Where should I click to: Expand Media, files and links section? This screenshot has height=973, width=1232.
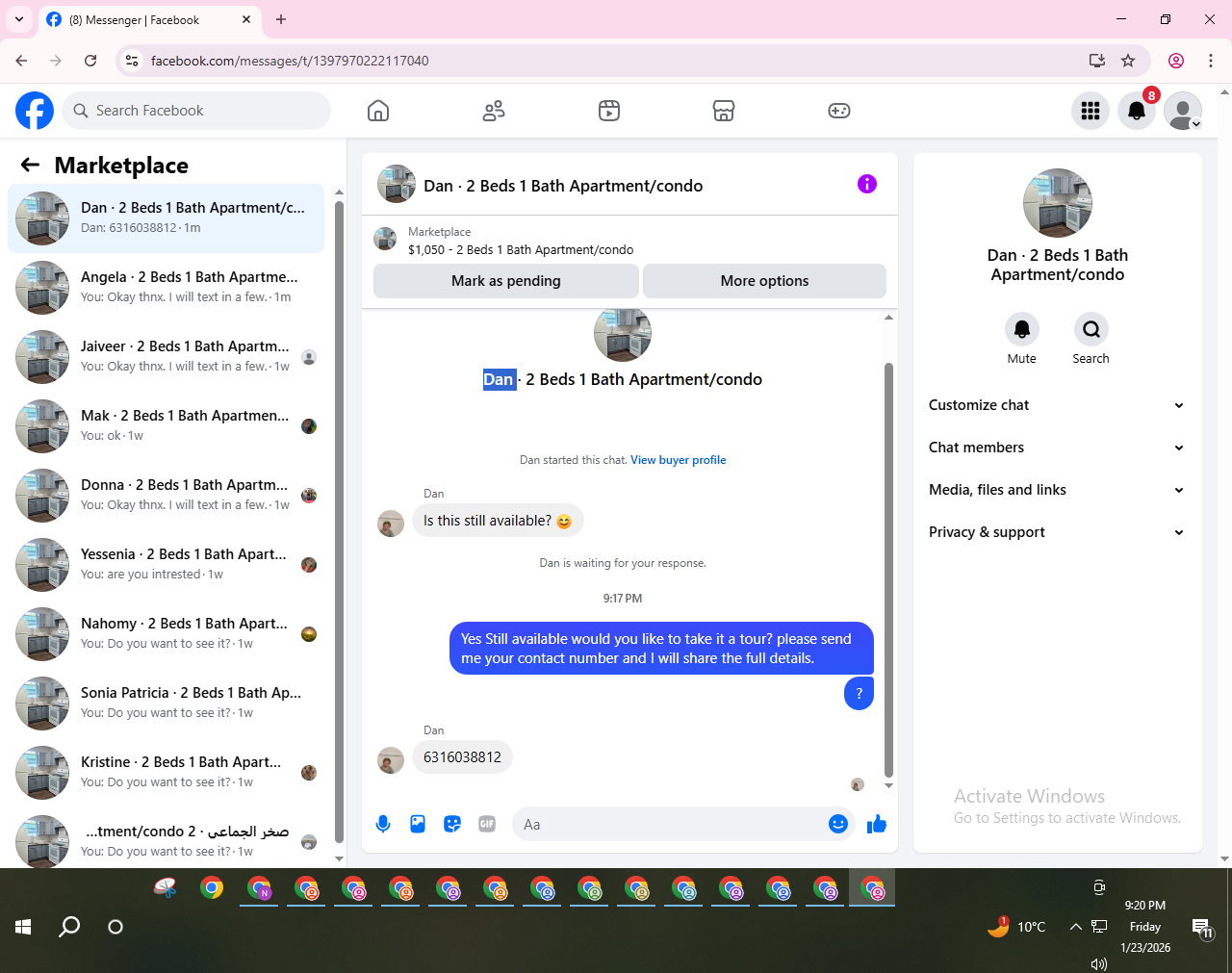[x=1057, y=490]
